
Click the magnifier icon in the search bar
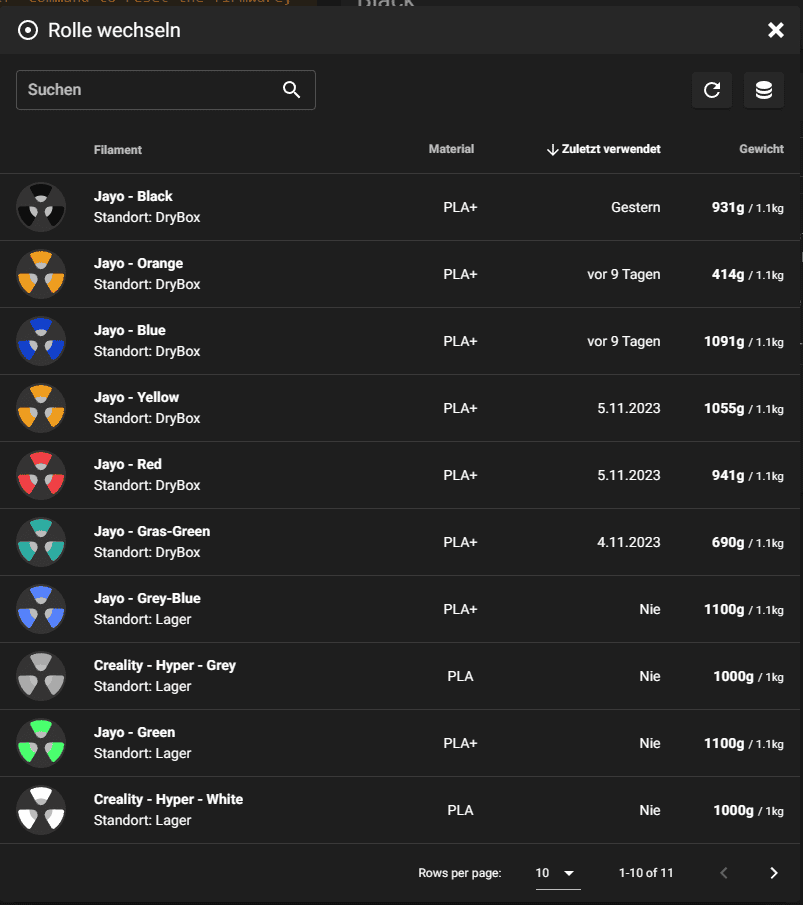(291, 89)
